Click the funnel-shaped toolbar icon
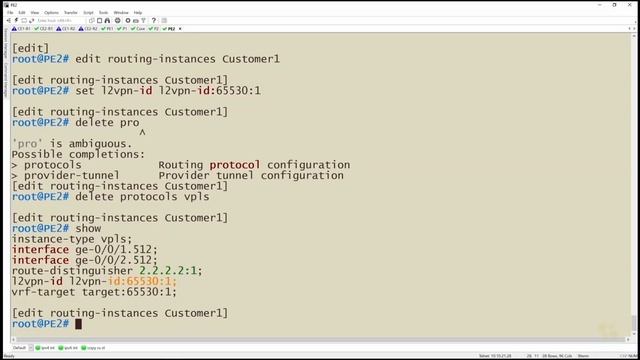Viewport: 640px width, 360px height. 144,20
